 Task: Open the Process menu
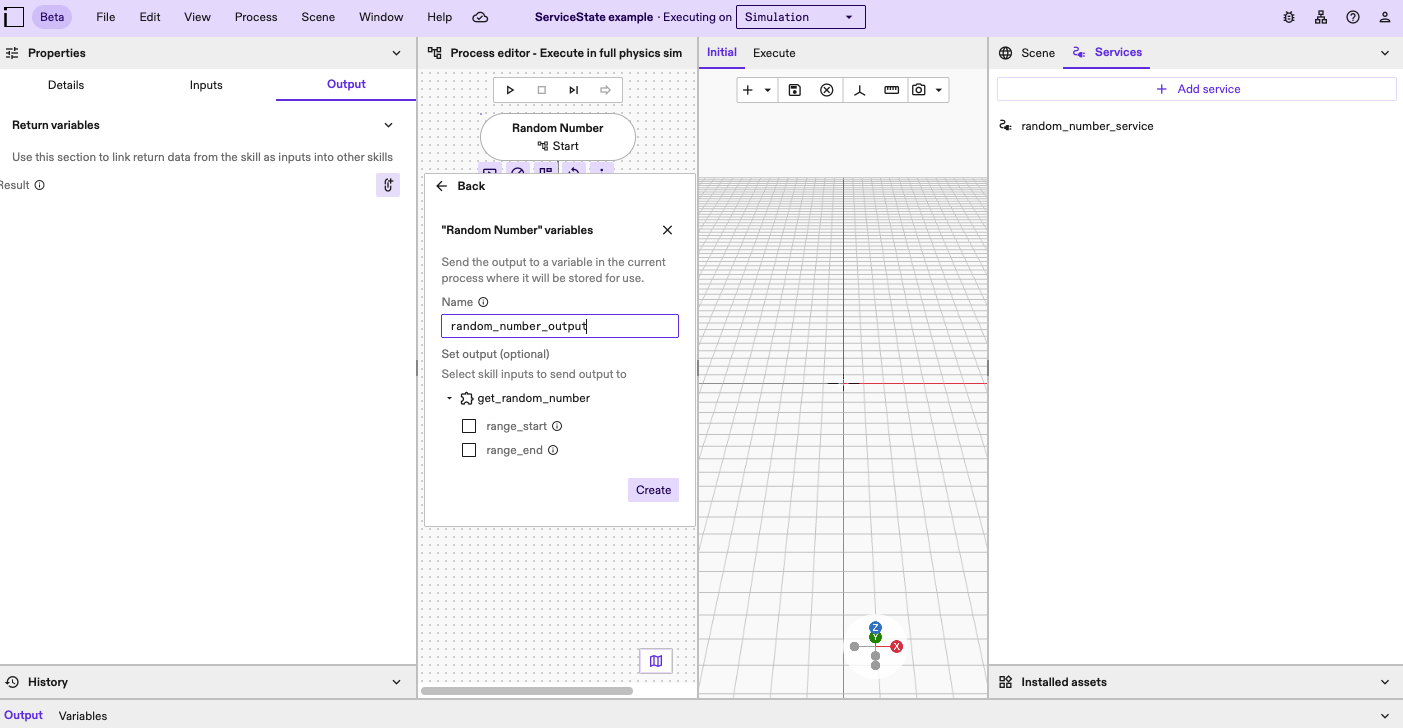click(x=256, y=17)
